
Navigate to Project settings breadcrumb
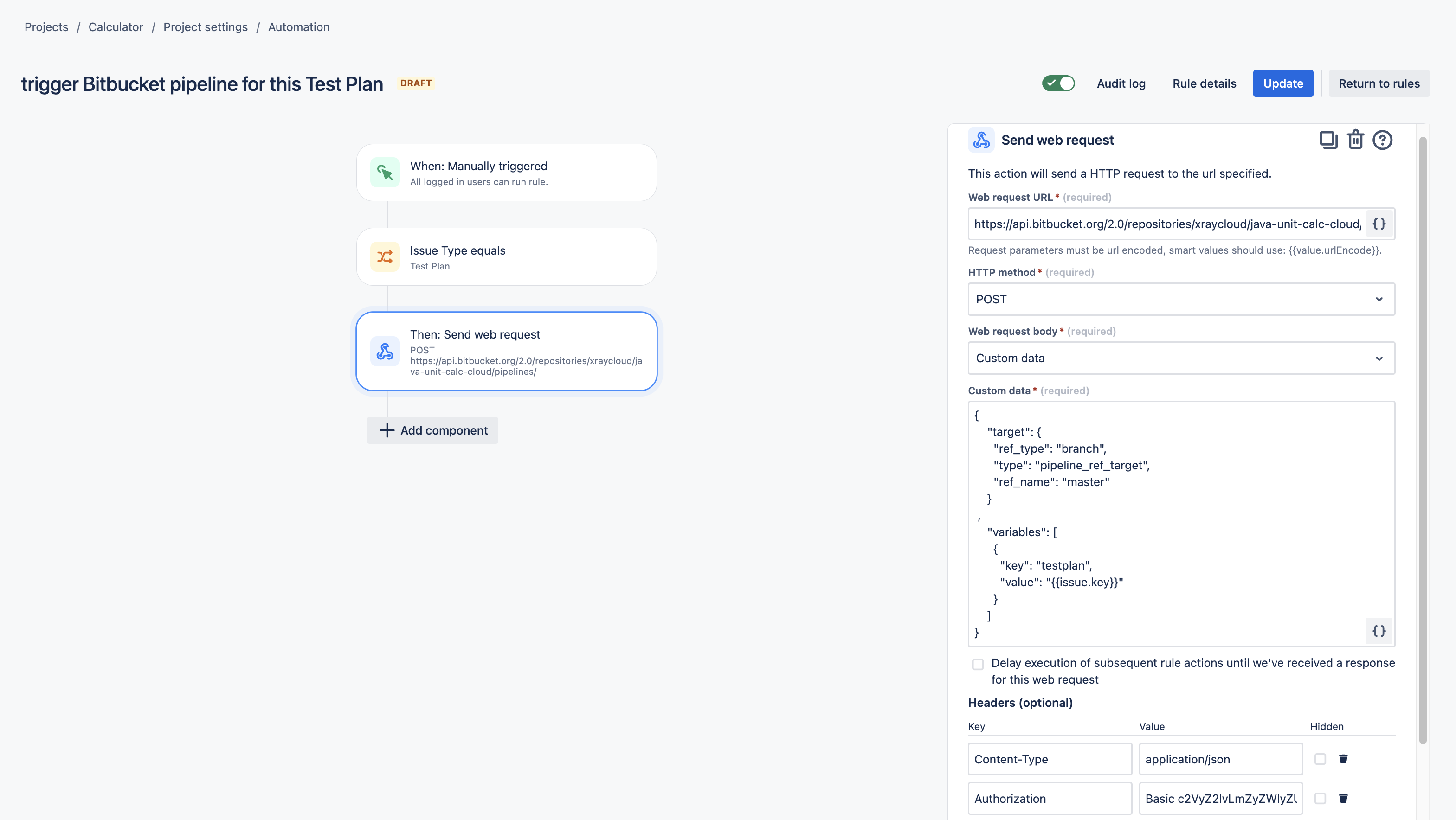tap(206, 27)
